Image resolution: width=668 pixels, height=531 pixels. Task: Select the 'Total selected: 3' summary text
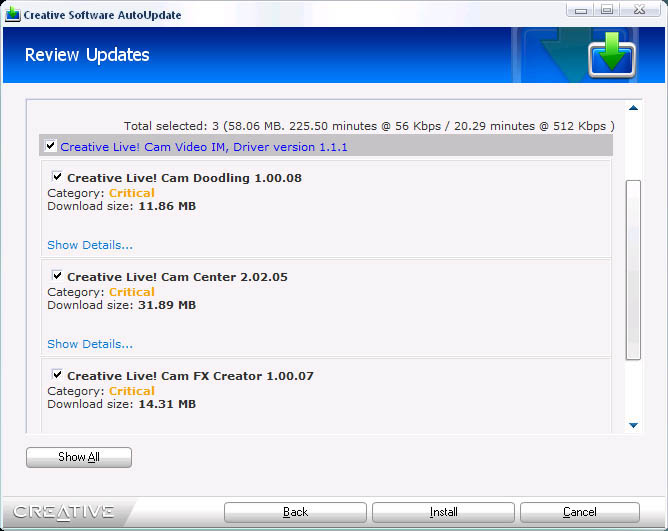369,126
